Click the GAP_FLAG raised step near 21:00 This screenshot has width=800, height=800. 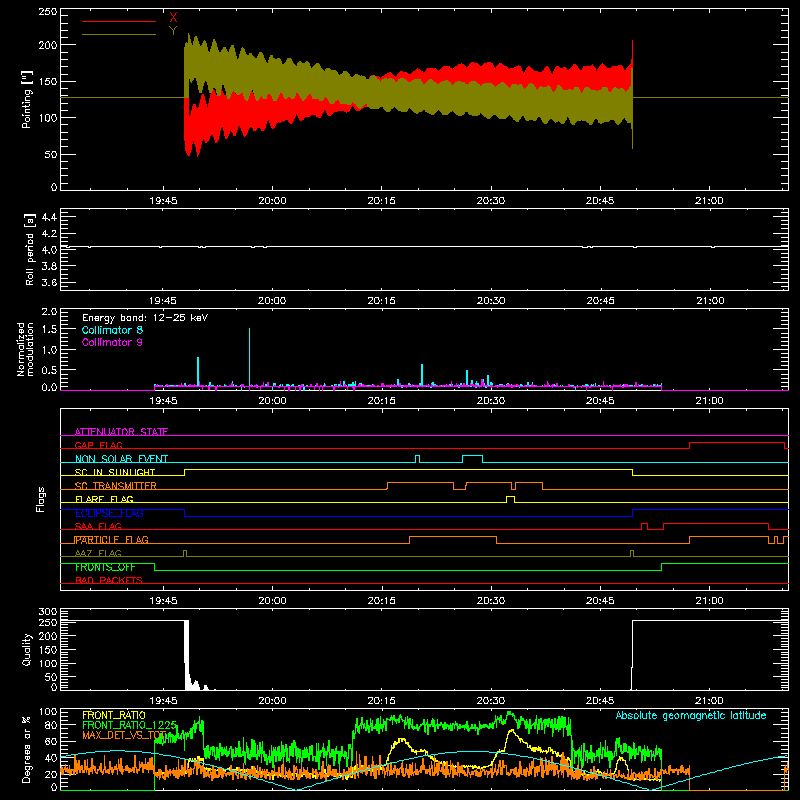737,443
